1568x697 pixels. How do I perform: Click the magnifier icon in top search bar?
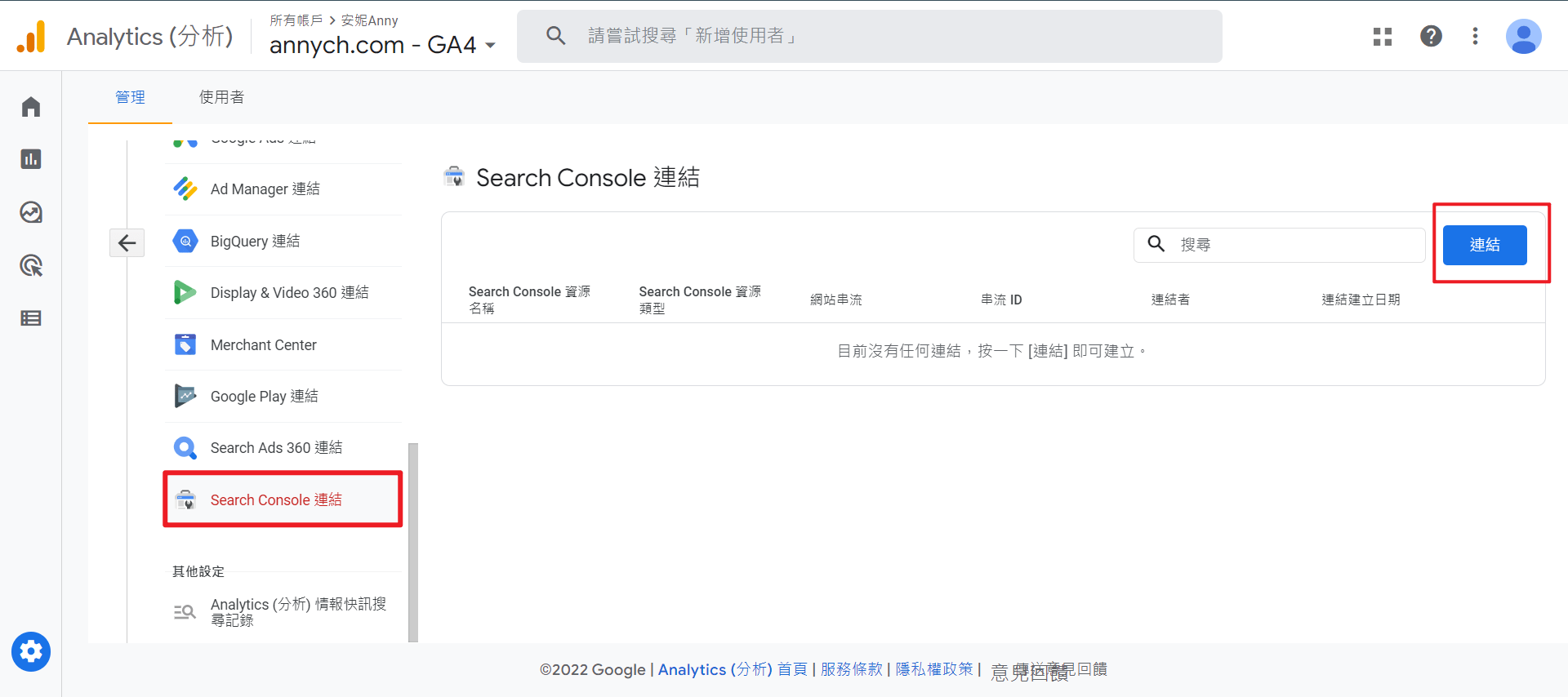556,36
